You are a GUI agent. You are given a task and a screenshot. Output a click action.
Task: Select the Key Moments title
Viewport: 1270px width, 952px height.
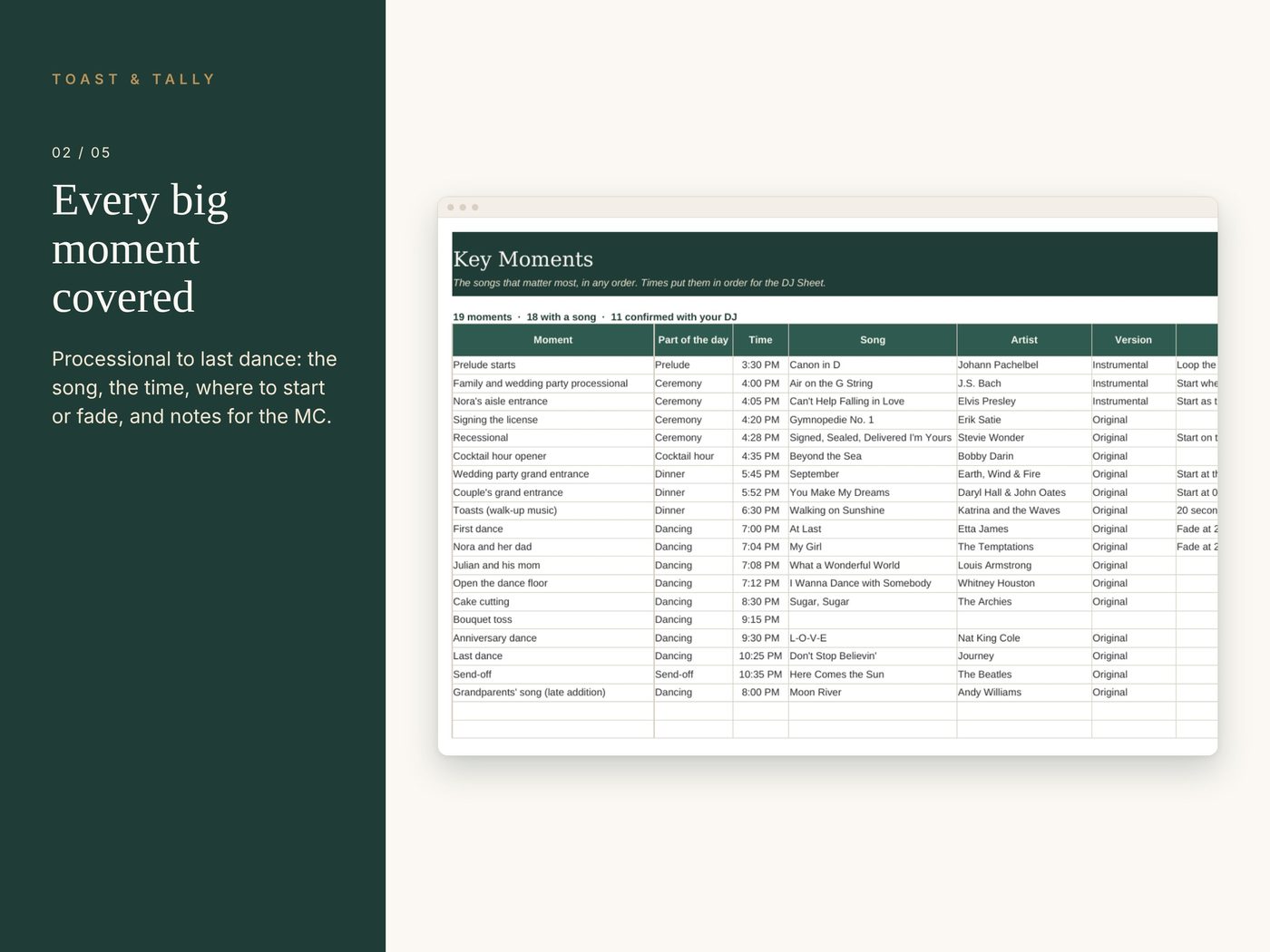click(523, 259)
